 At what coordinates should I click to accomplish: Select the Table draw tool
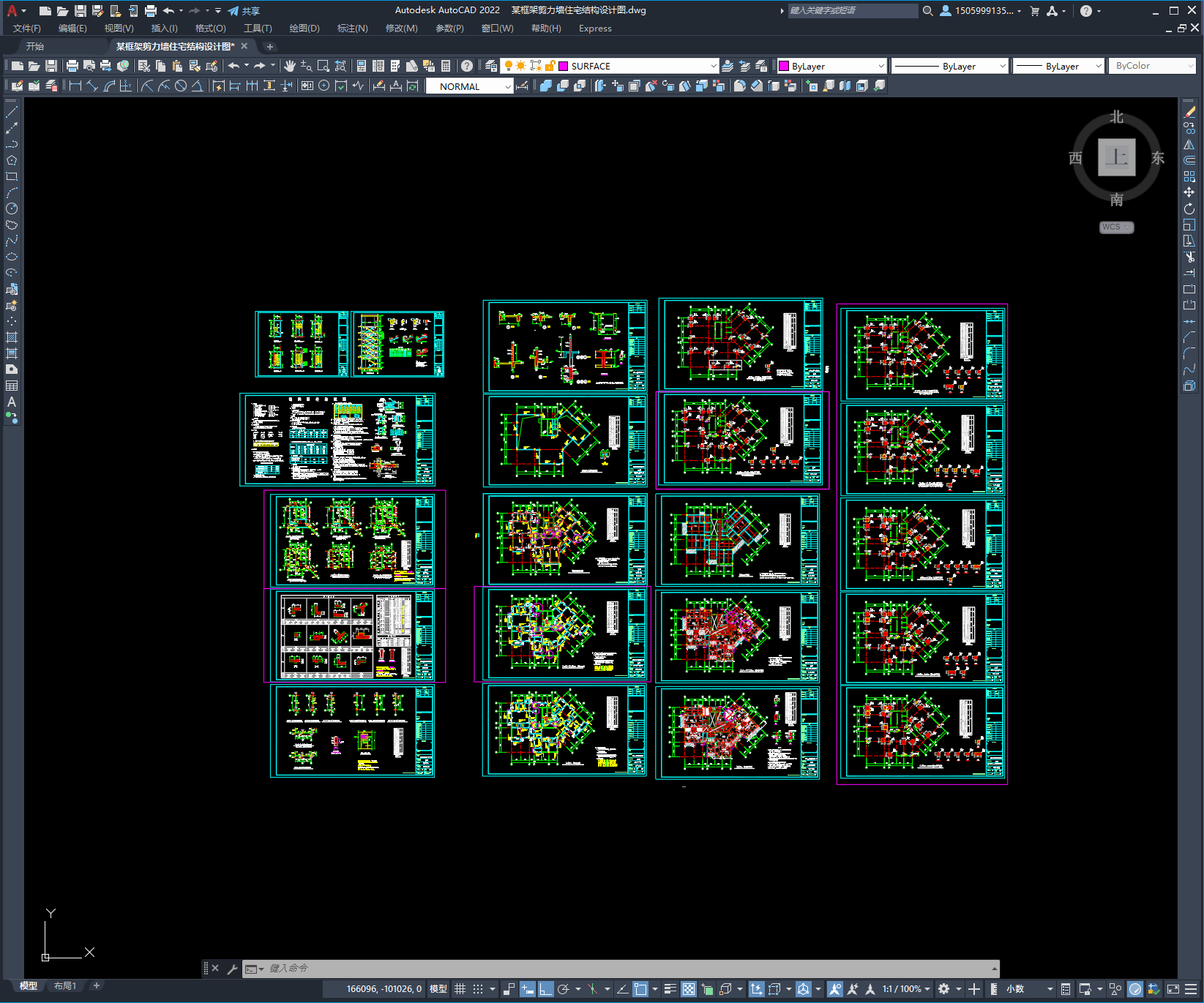pyautogui.click(x=12, y=386)
